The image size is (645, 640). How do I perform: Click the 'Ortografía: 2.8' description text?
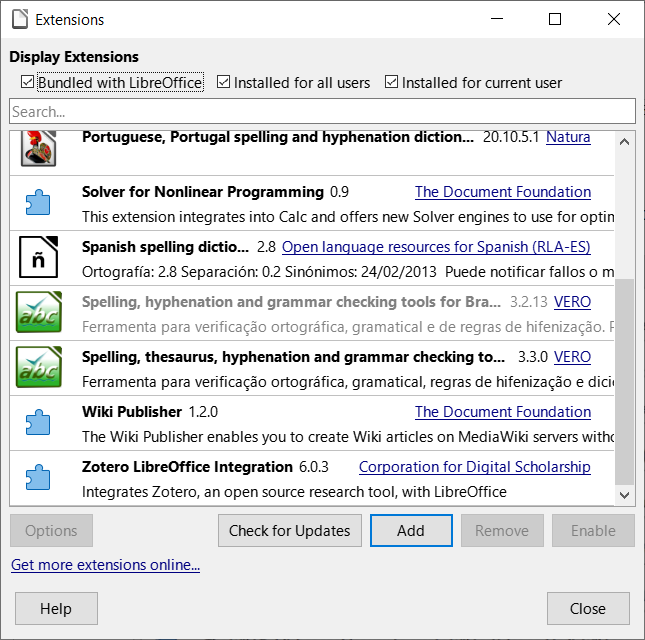(348, 272)
